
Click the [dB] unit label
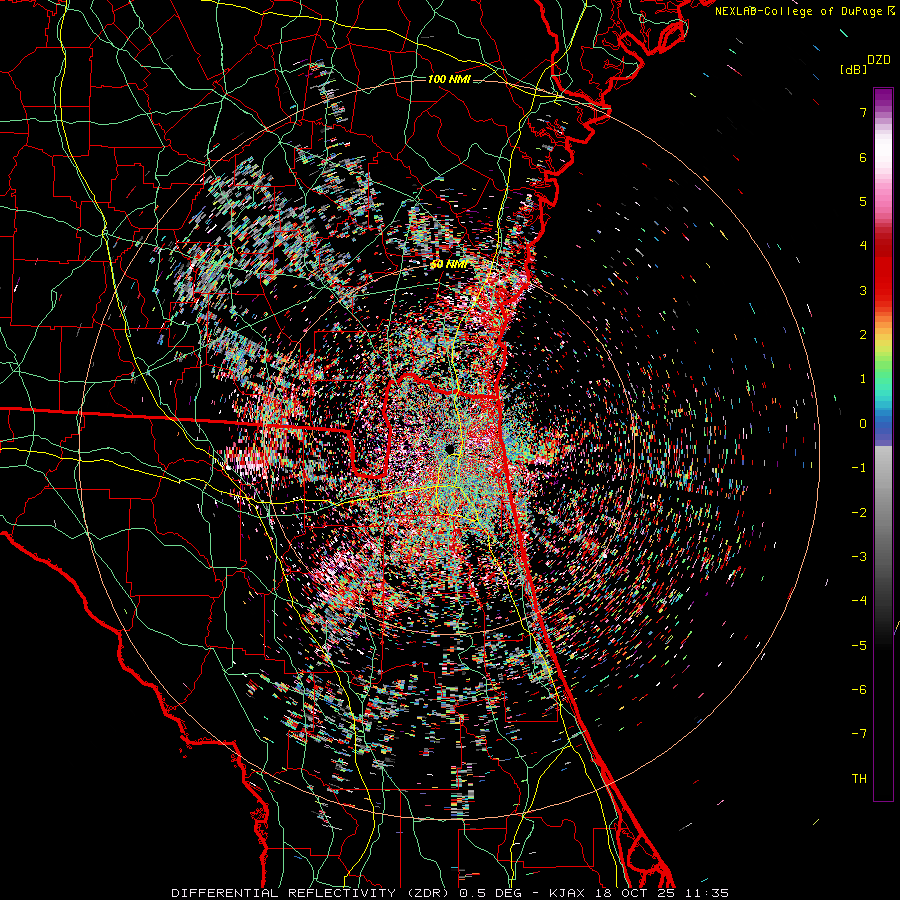tap(853, 70)
